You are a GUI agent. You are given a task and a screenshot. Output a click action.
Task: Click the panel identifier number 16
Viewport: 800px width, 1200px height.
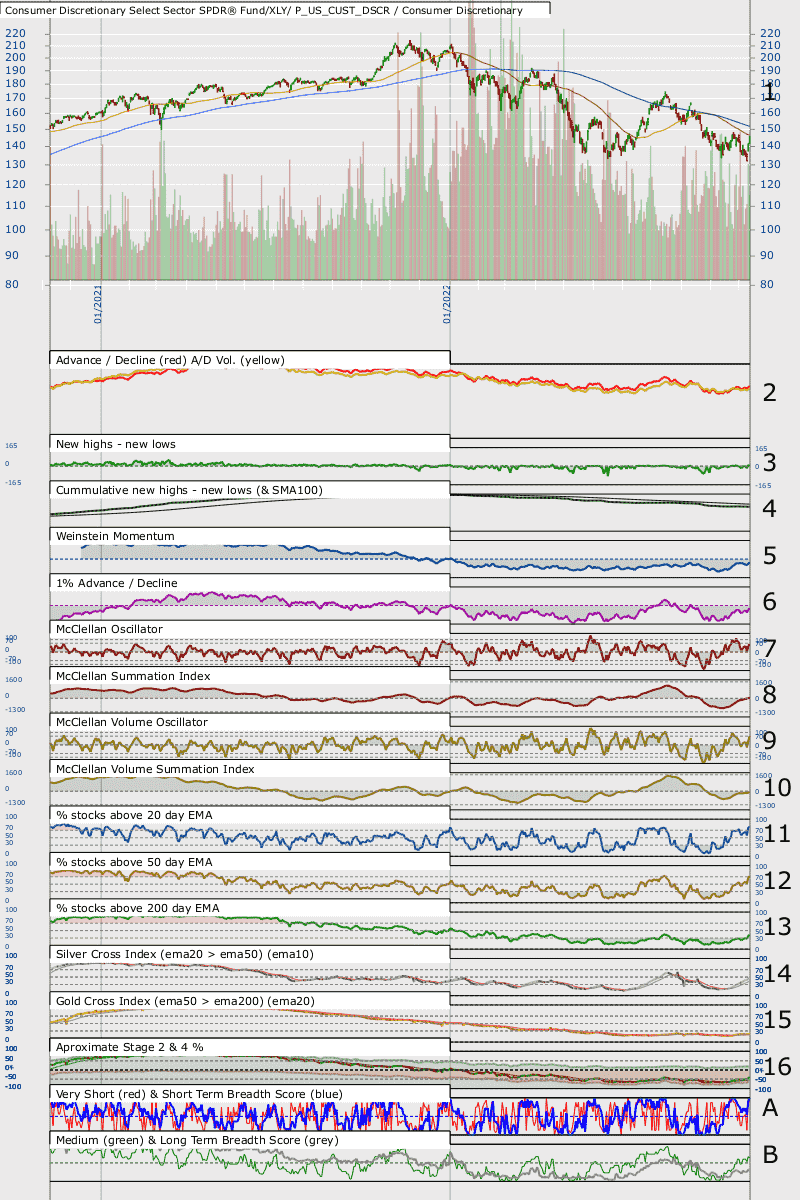pos(776,1067)
